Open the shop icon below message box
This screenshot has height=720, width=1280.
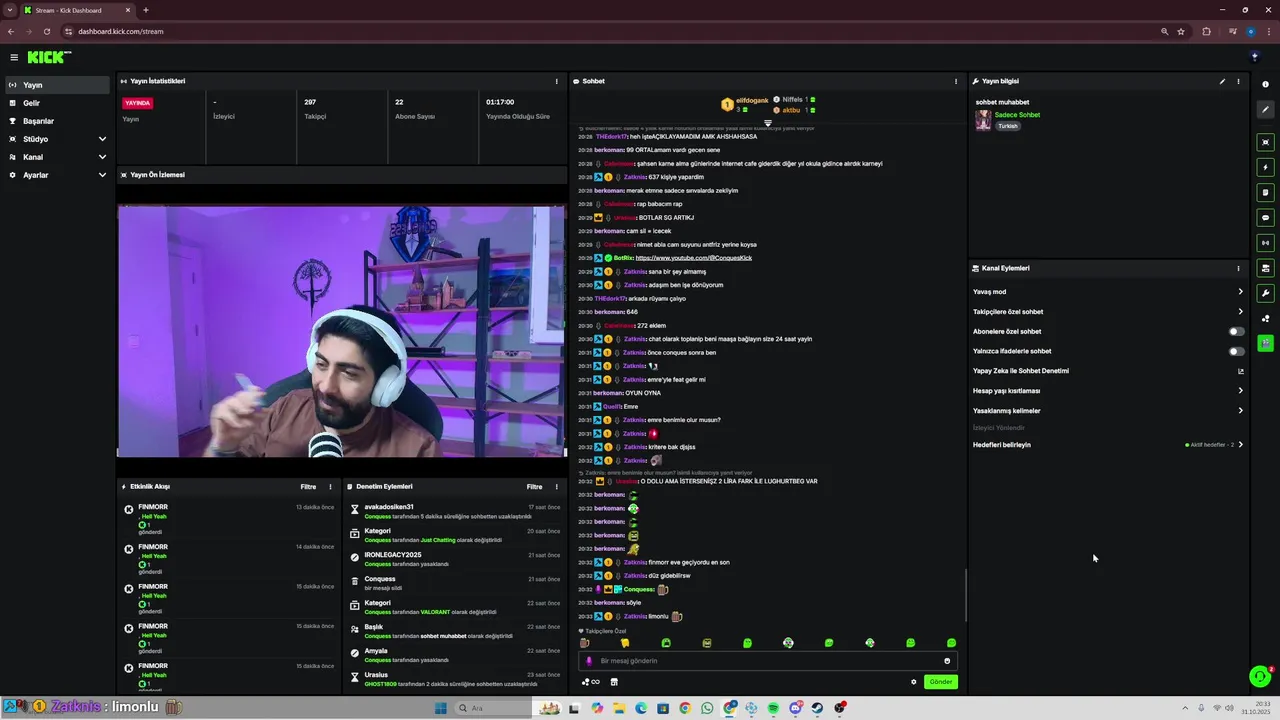click(x=614, y=682)
